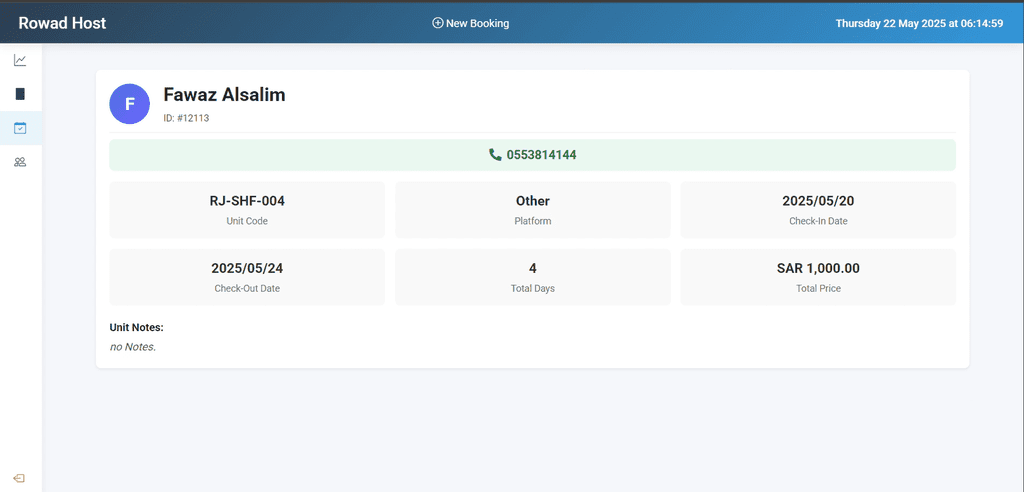1024x492 pixels.
Task: Click the 'no Notes.' text
Action: 133,347
